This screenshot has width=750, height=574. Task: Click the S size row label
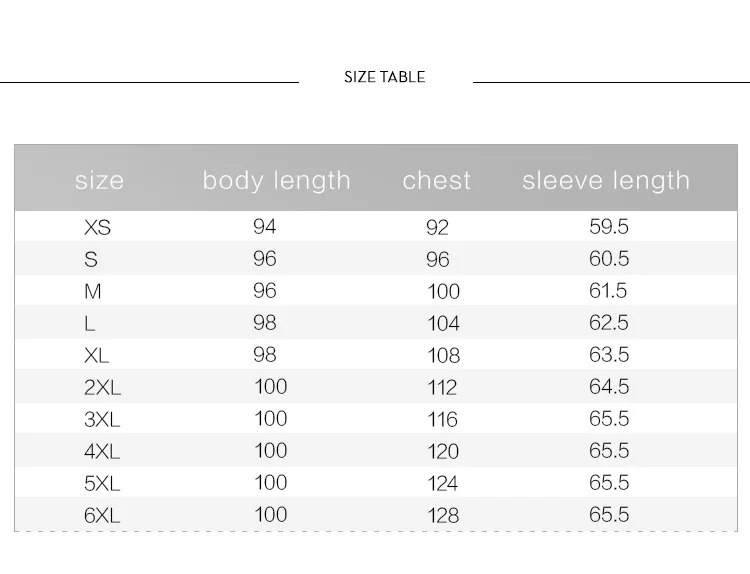pos(91,259)
